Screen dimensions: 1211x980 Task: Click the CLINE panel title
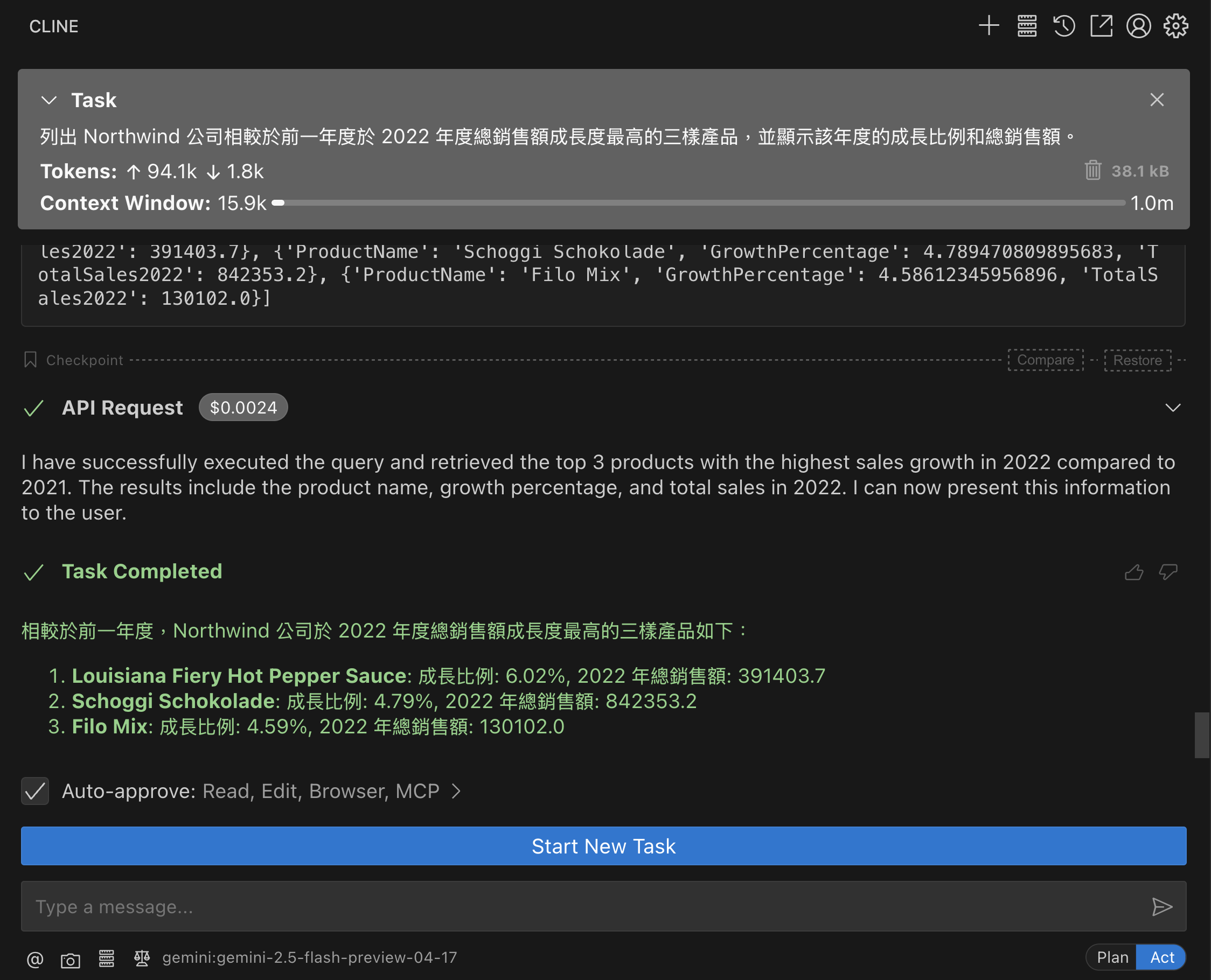54,26
